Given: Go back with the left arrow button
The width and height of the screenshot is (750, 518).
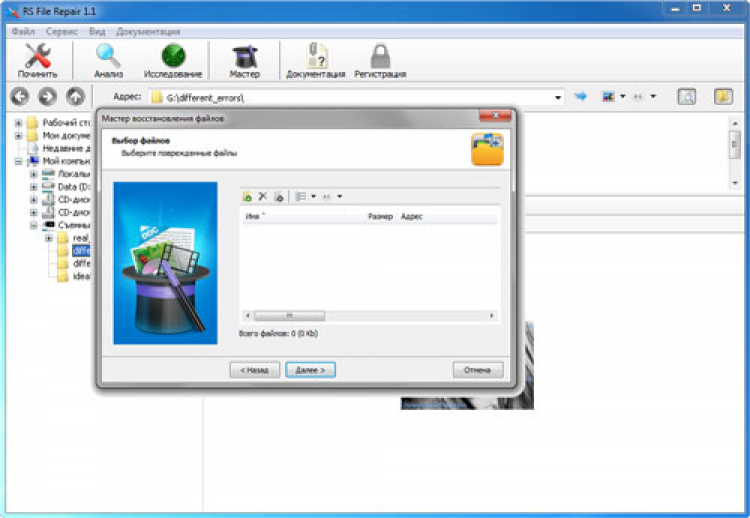Looking at the screenshot, I should (20, 97).
